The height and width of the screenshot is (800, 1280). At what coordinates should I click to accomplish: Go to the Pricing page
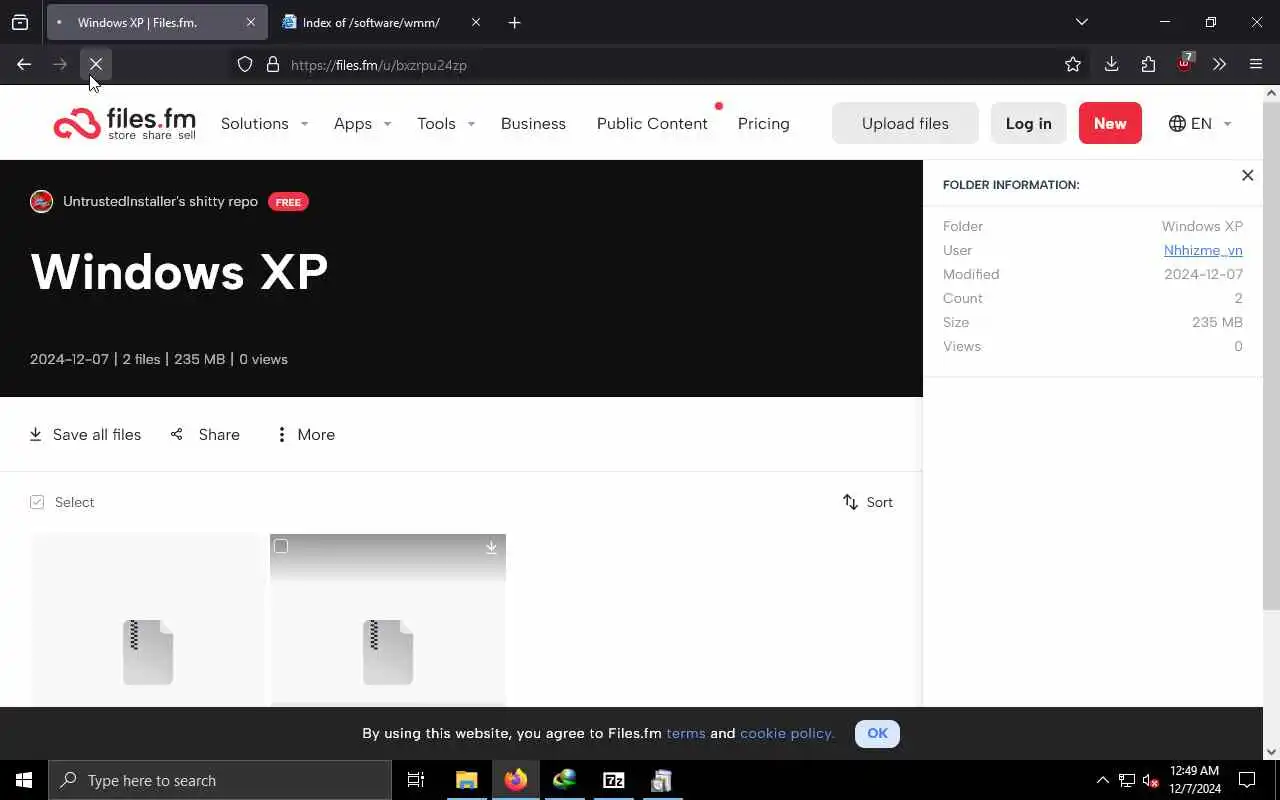click(x=763, y=123)
